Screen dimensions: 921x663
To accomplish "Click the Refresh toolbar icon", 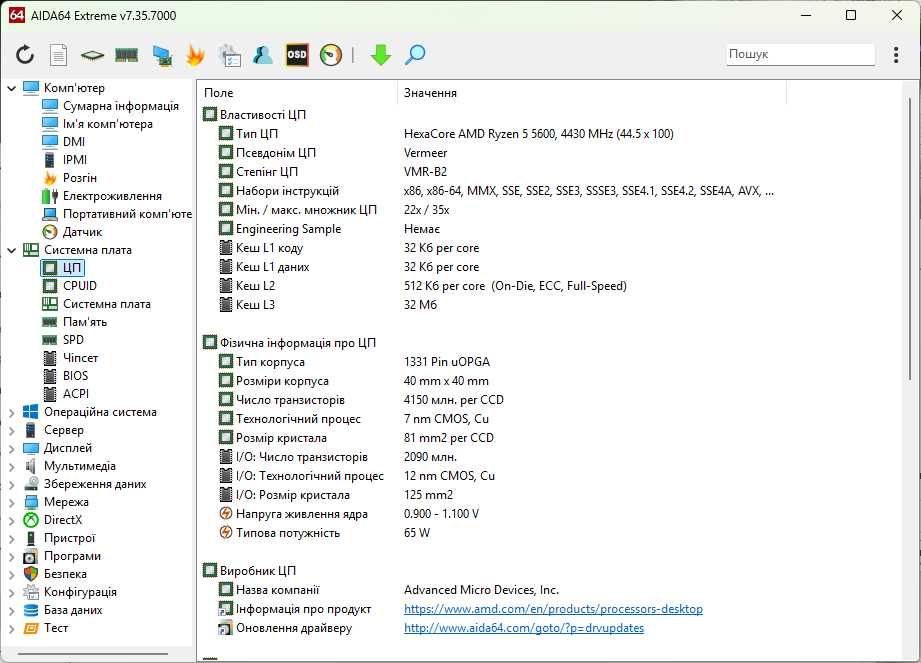I will [25, 55].
